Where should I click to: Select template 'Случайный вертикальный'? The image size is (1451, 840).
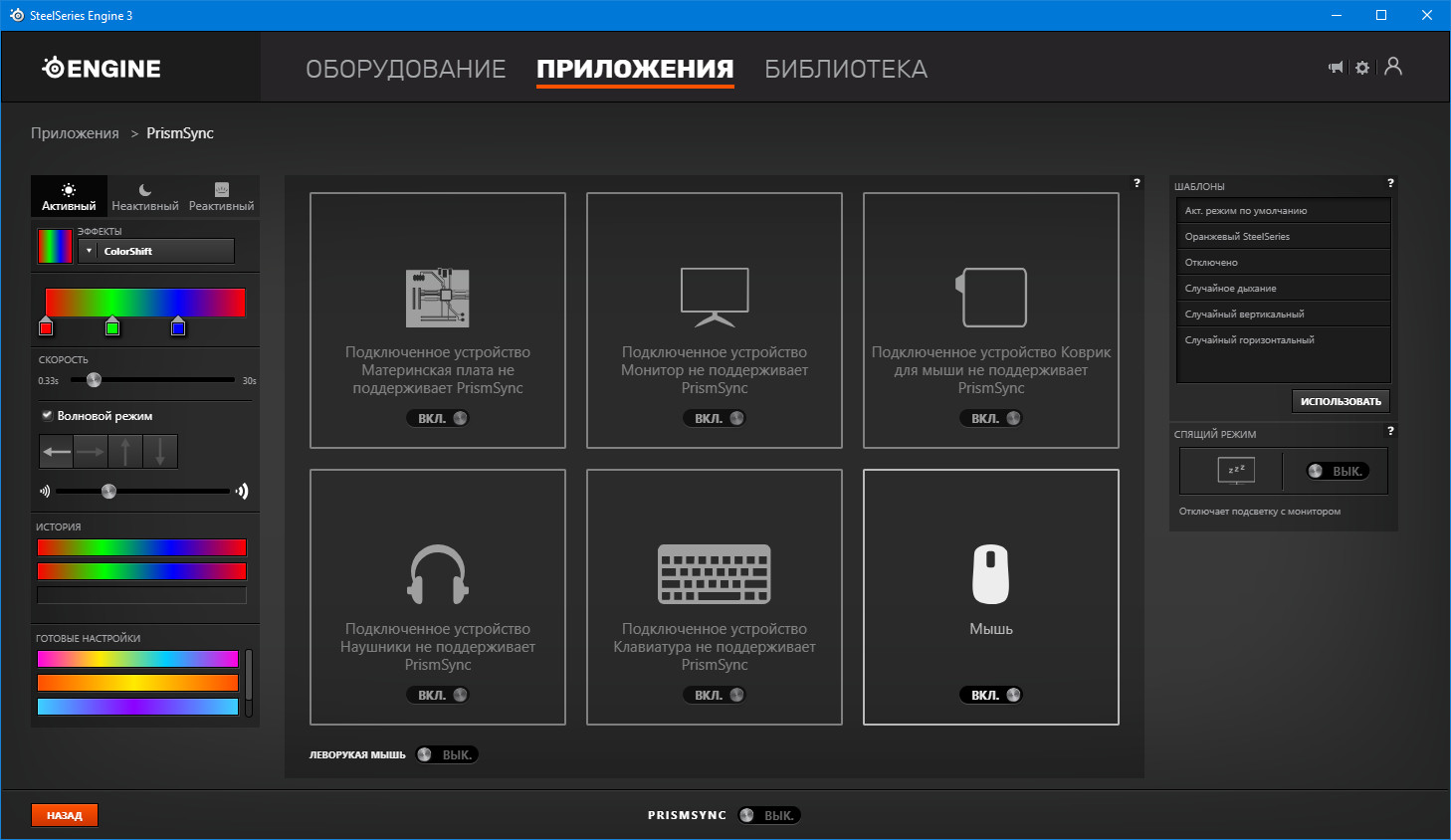click(x=1283, y=315)
